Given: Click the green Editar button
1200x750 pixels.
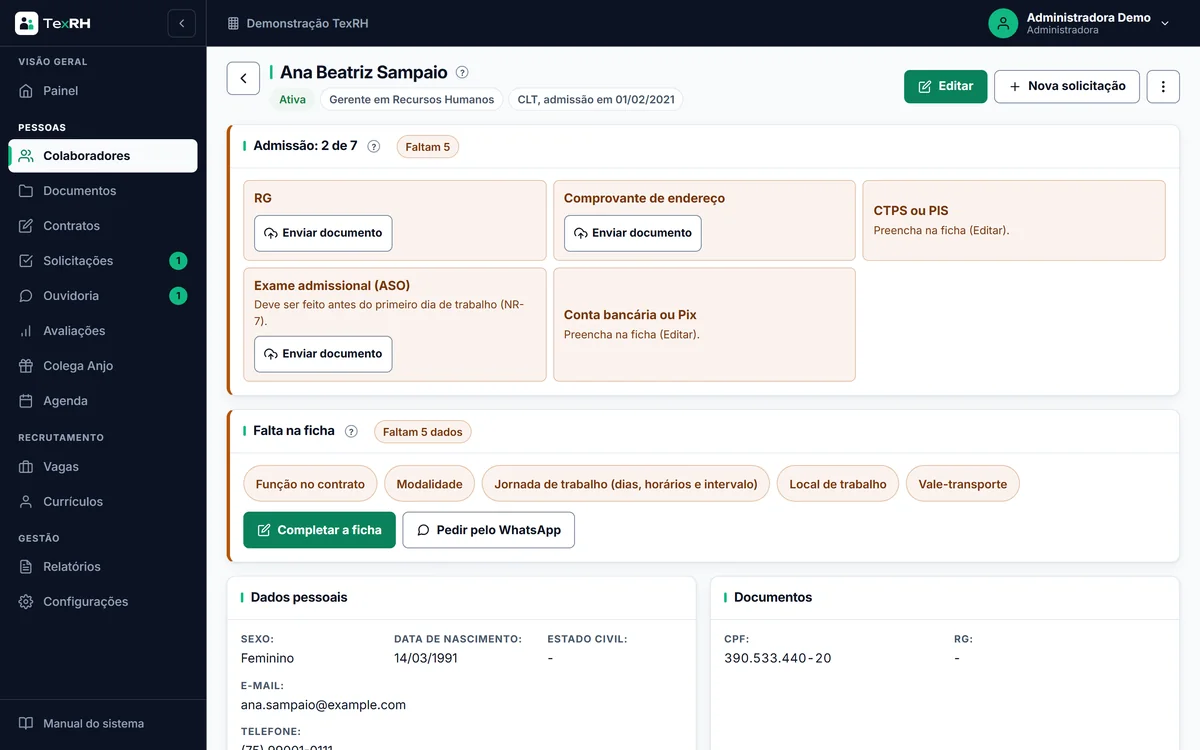Looking at the screenshot, I should pyautogui.click(x=946, y=86).
